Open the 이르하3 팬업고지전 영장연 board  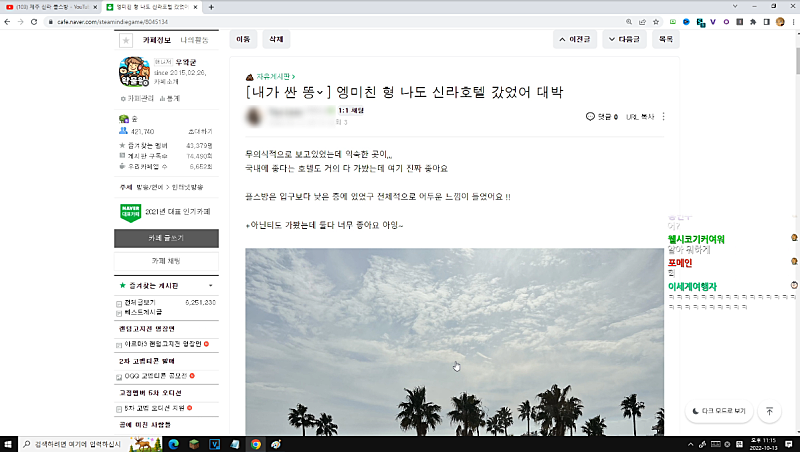point(163,344)
